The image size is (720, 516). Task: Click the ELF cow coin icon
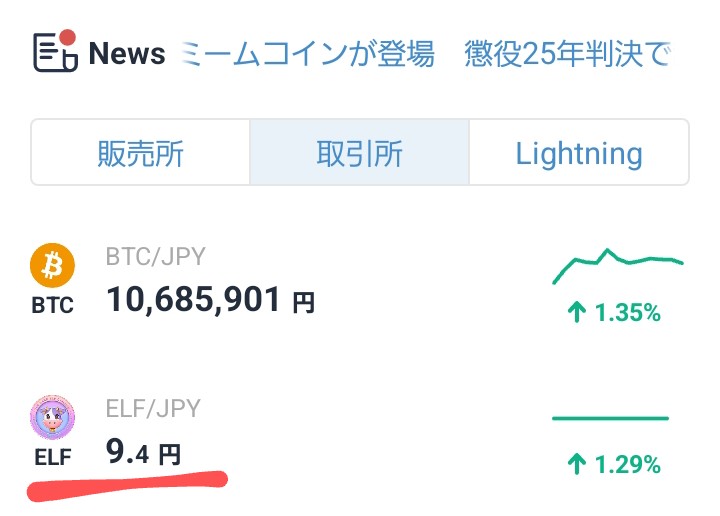52,417
